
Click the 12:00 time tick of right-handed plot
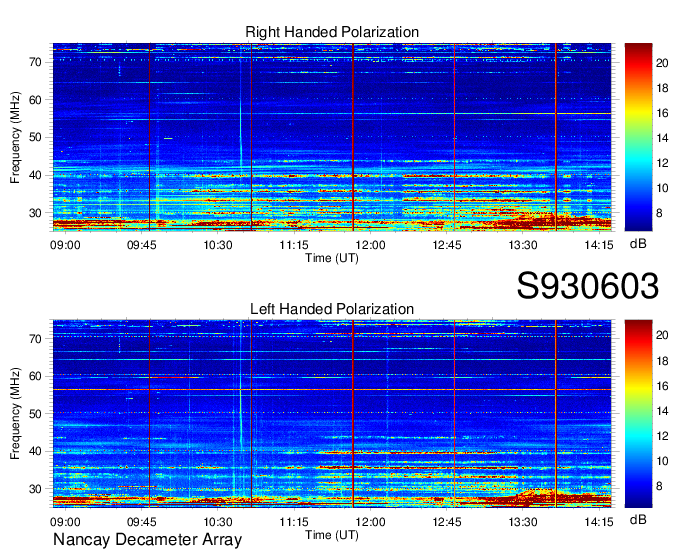tap(370, 245)
